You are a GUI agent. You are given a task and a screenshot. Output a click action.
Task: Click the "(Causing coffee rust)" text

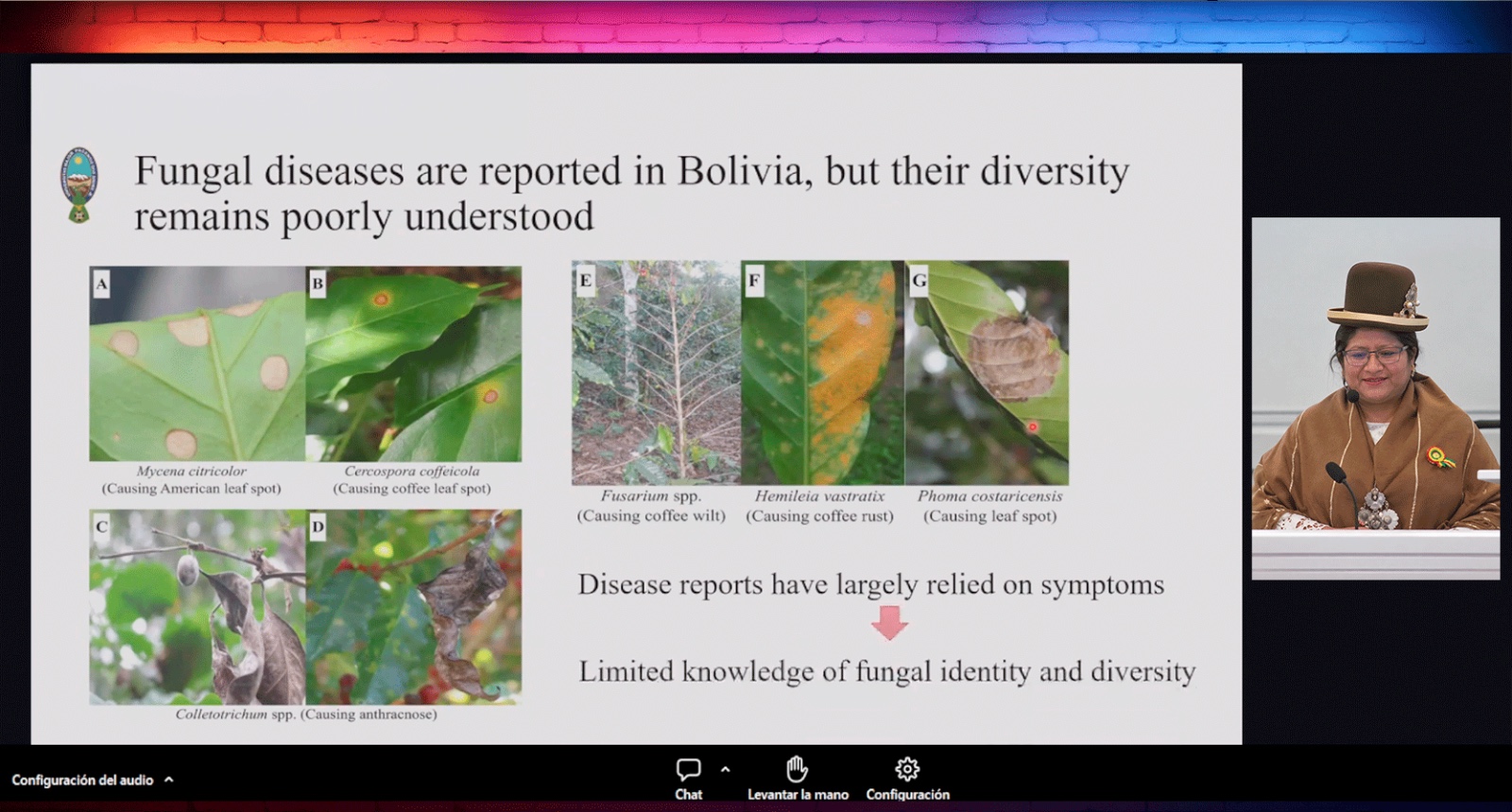coord(819,516)
